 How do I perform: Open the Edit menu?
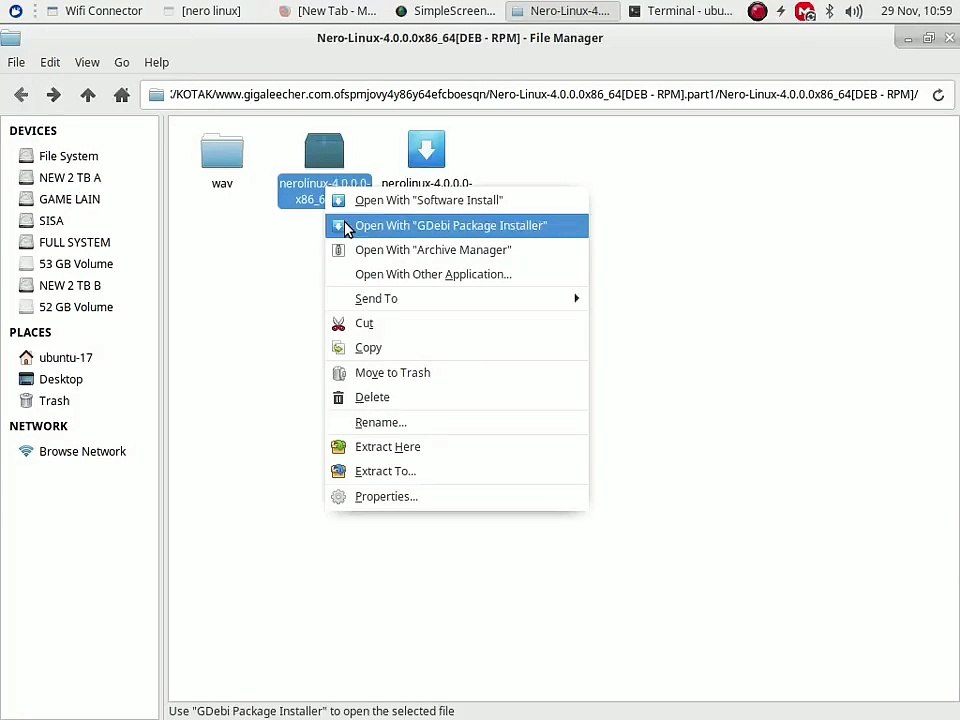coord(50,62)
